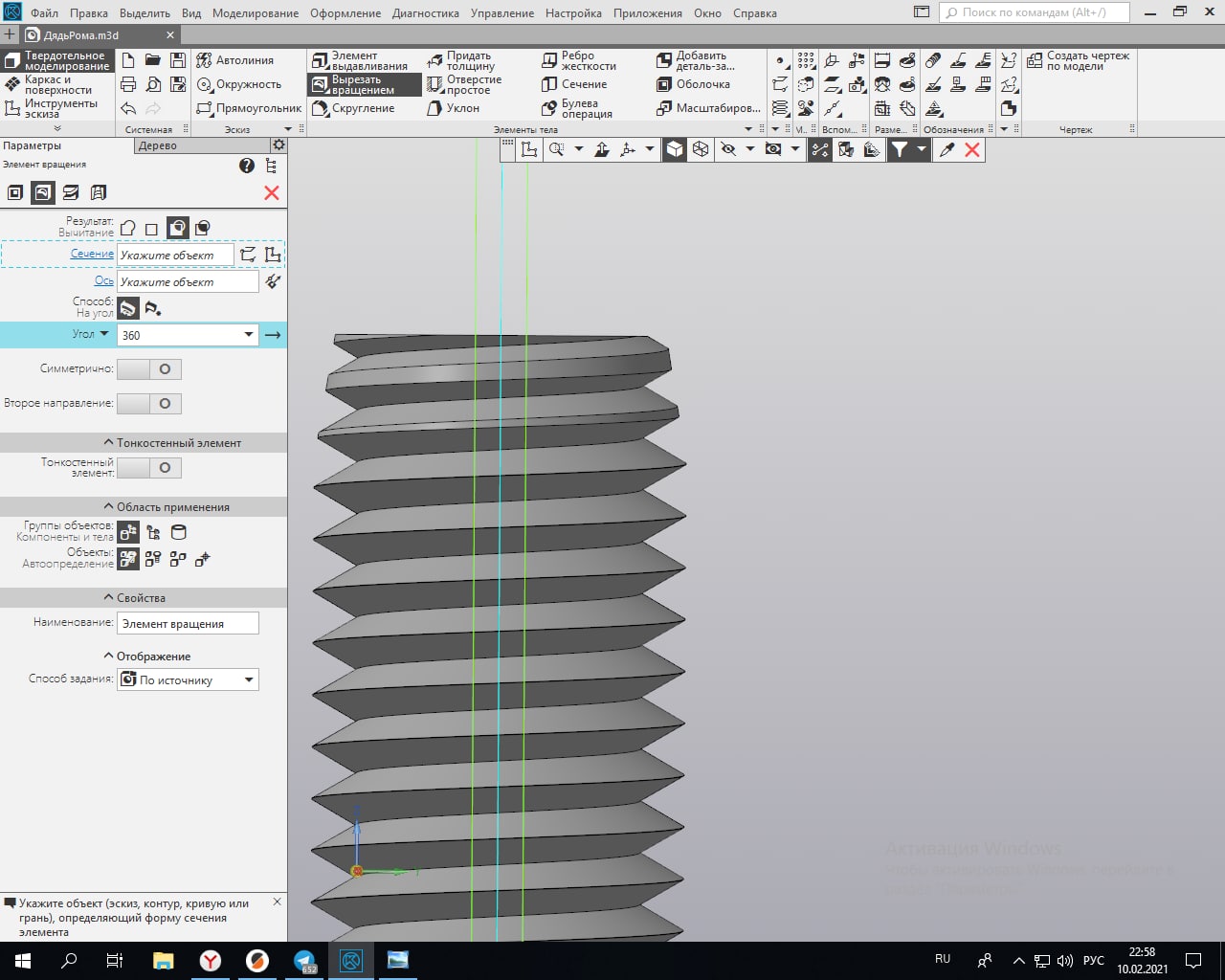Open the Файл menu

(x=44, y=13)
